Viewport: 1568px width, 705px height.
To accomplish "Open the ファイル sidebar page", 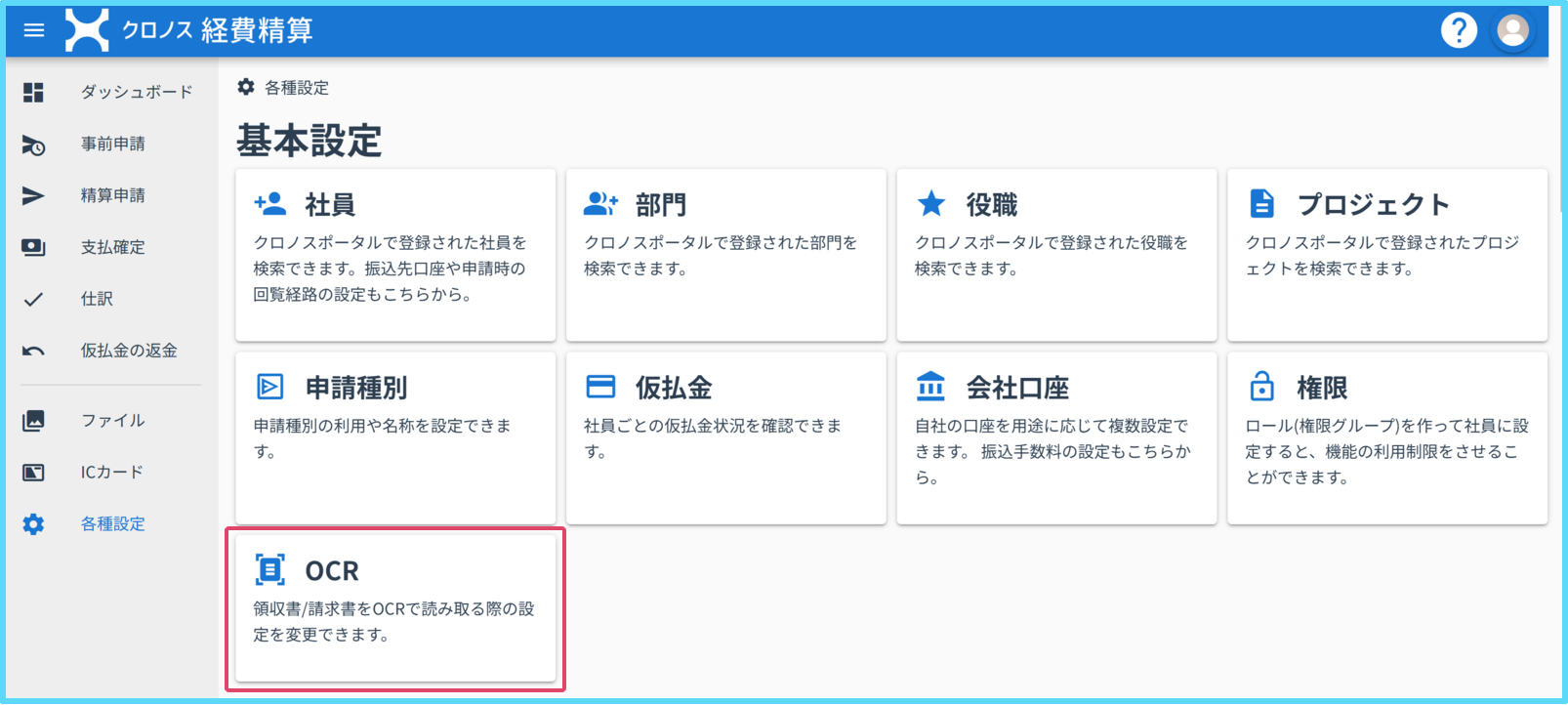I will (112, 421).
